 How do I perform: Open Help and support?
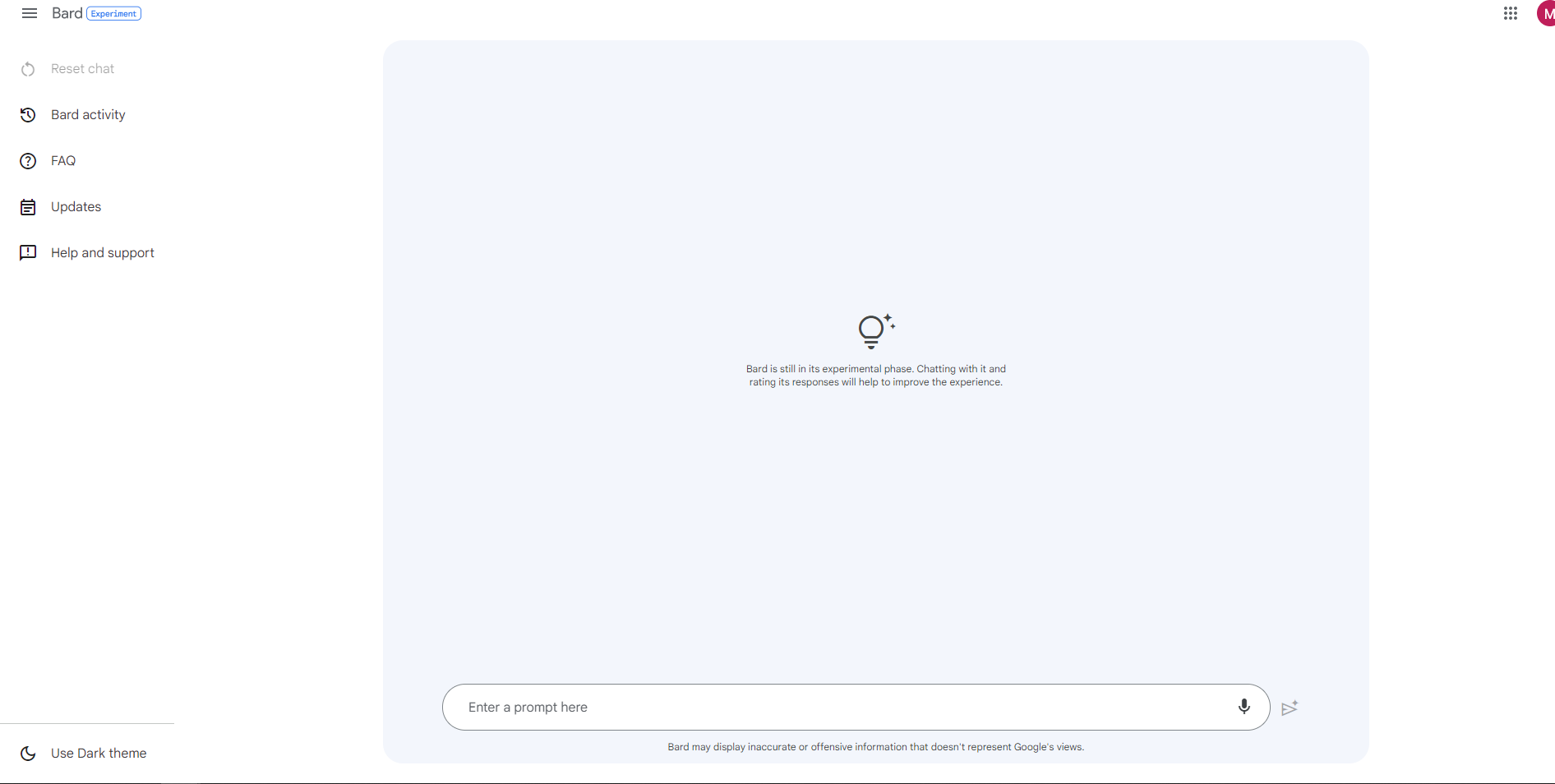tap(103, 253)
